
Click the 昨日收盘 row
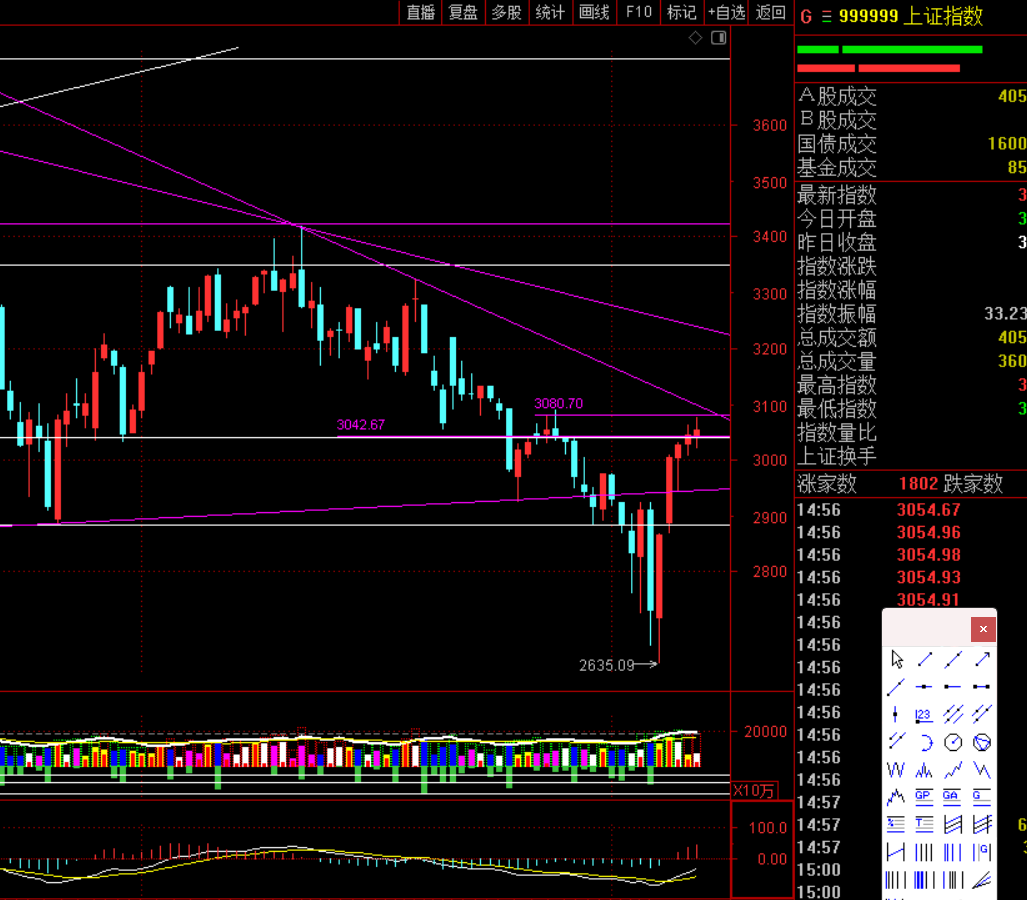[x=912, y=242]
